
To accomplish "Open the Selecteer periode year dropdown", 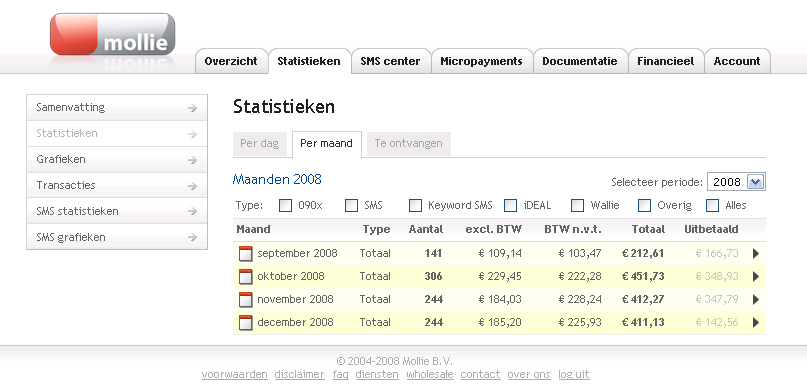I will (x=736, y=182).
